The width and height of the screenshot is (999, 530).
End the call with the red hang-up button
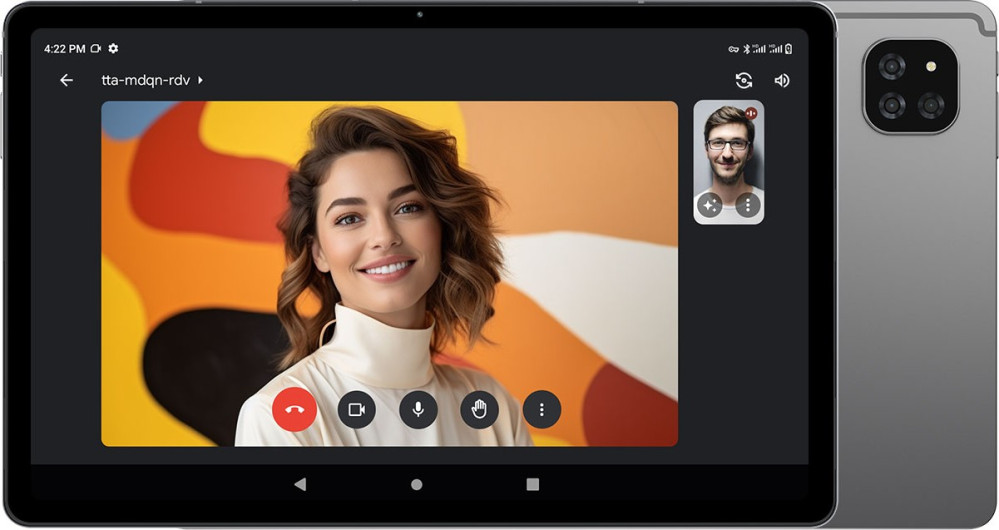coord(294,409)
